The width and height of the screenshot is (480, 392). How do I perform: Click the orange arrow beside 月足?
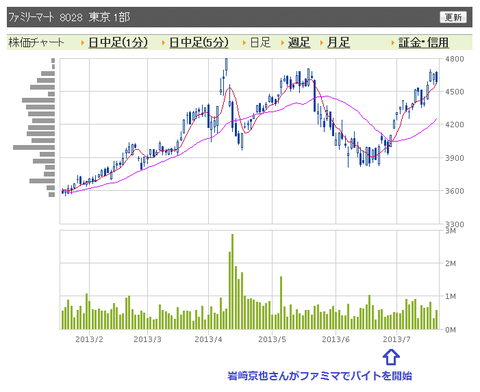coord(322,43)
